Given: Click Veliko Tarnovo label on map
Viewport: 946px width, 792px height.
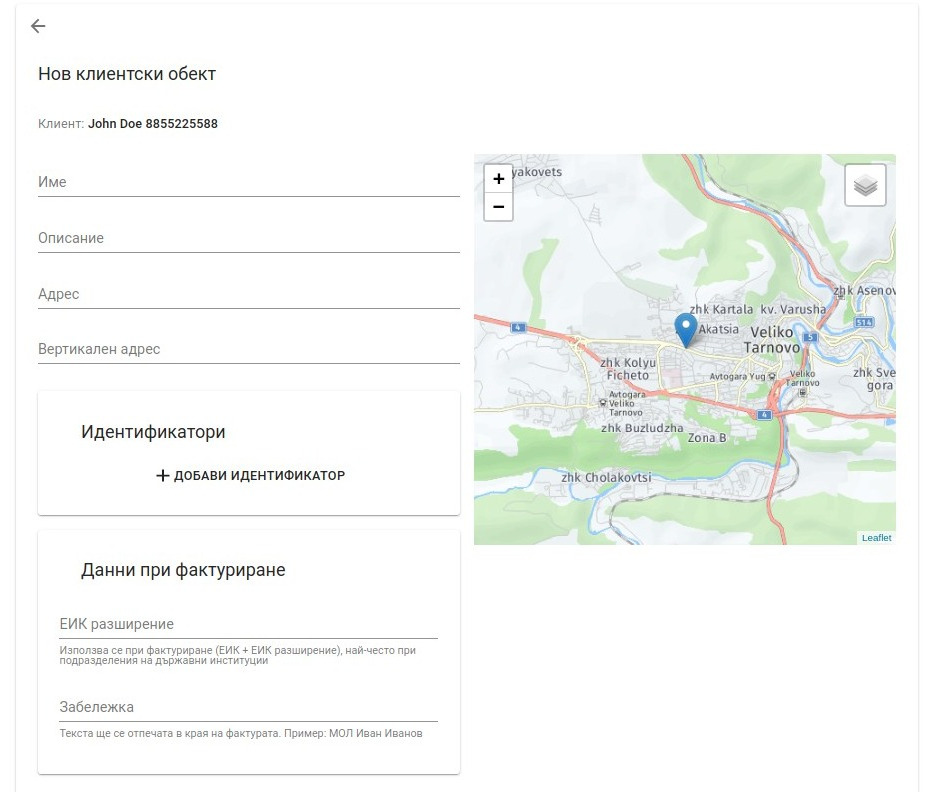Looking at the screenshot, I should click(x=772, y=340).
